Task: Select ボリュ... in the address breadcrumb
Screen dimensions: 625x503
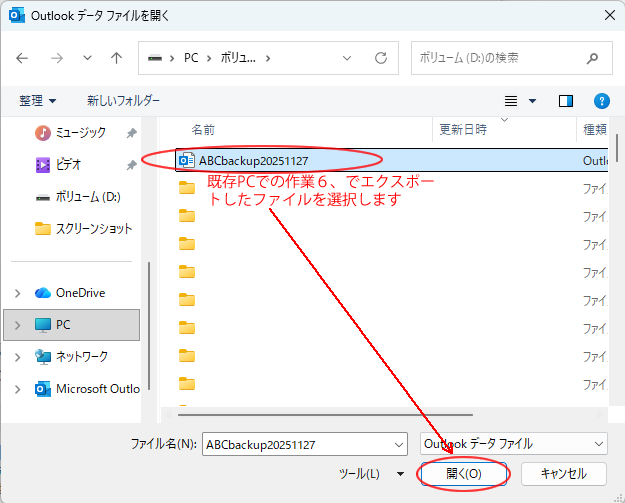Action: coord(238,58)
